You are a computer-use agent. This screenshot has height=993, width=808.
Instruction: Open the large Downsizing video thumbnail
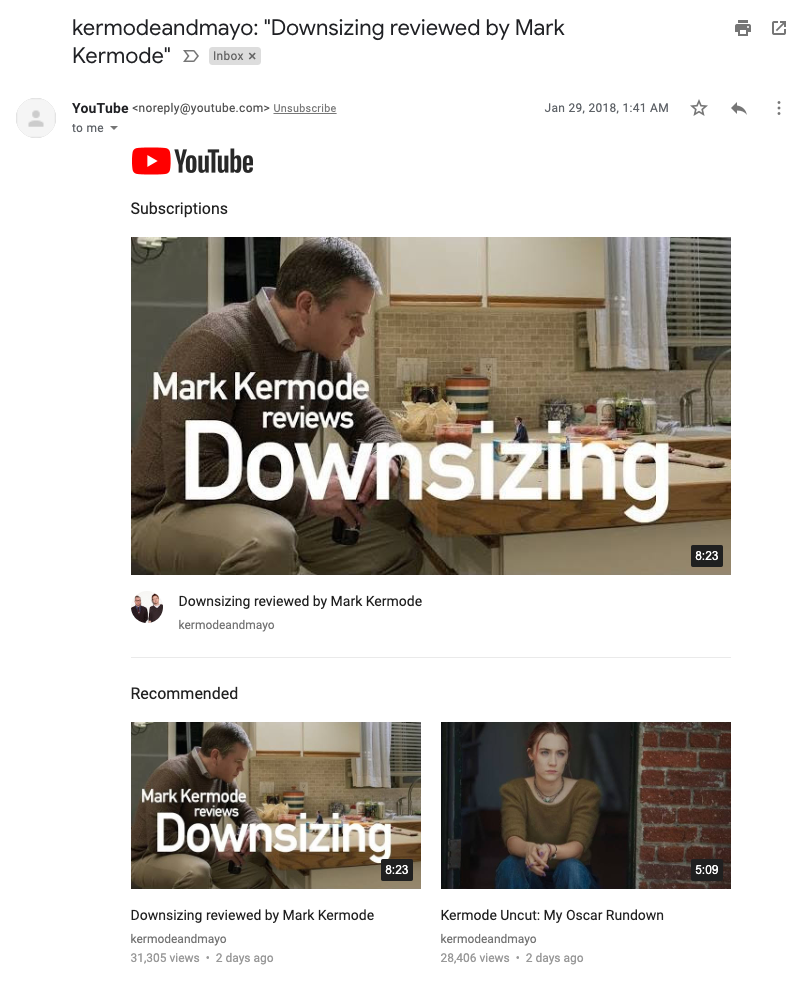point(431,406)
